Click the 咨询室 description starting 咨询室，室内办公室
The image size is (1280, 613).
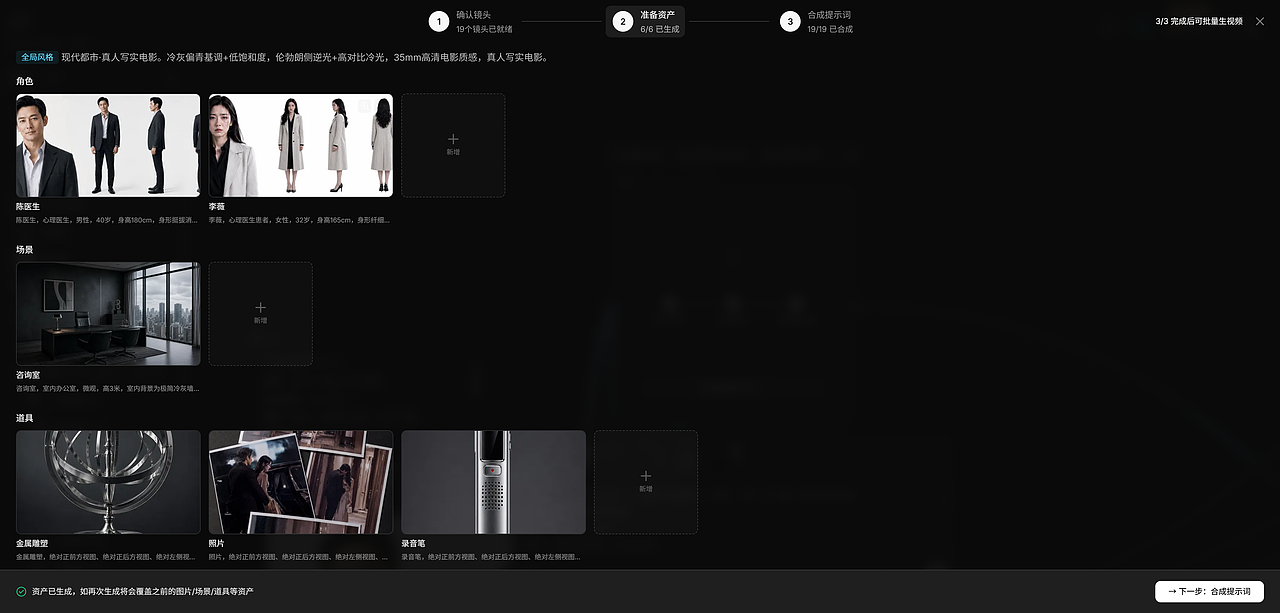pyautogui.click(x=108, y=388)
